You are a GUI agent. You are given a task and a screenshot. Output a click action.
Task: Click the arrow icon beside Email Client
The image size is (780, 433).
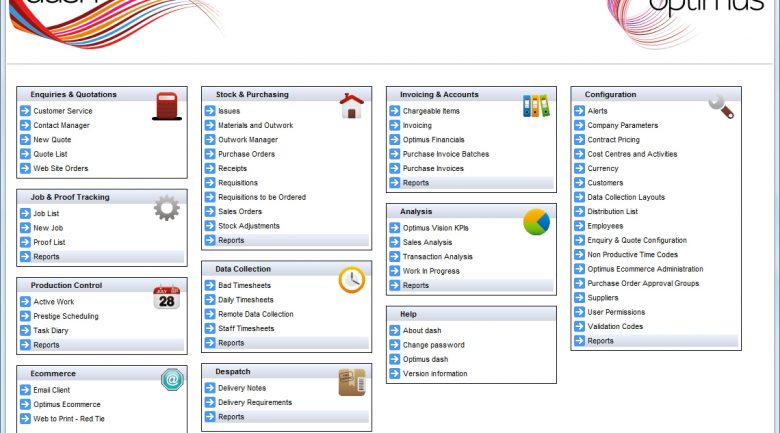tap(25, 390)
